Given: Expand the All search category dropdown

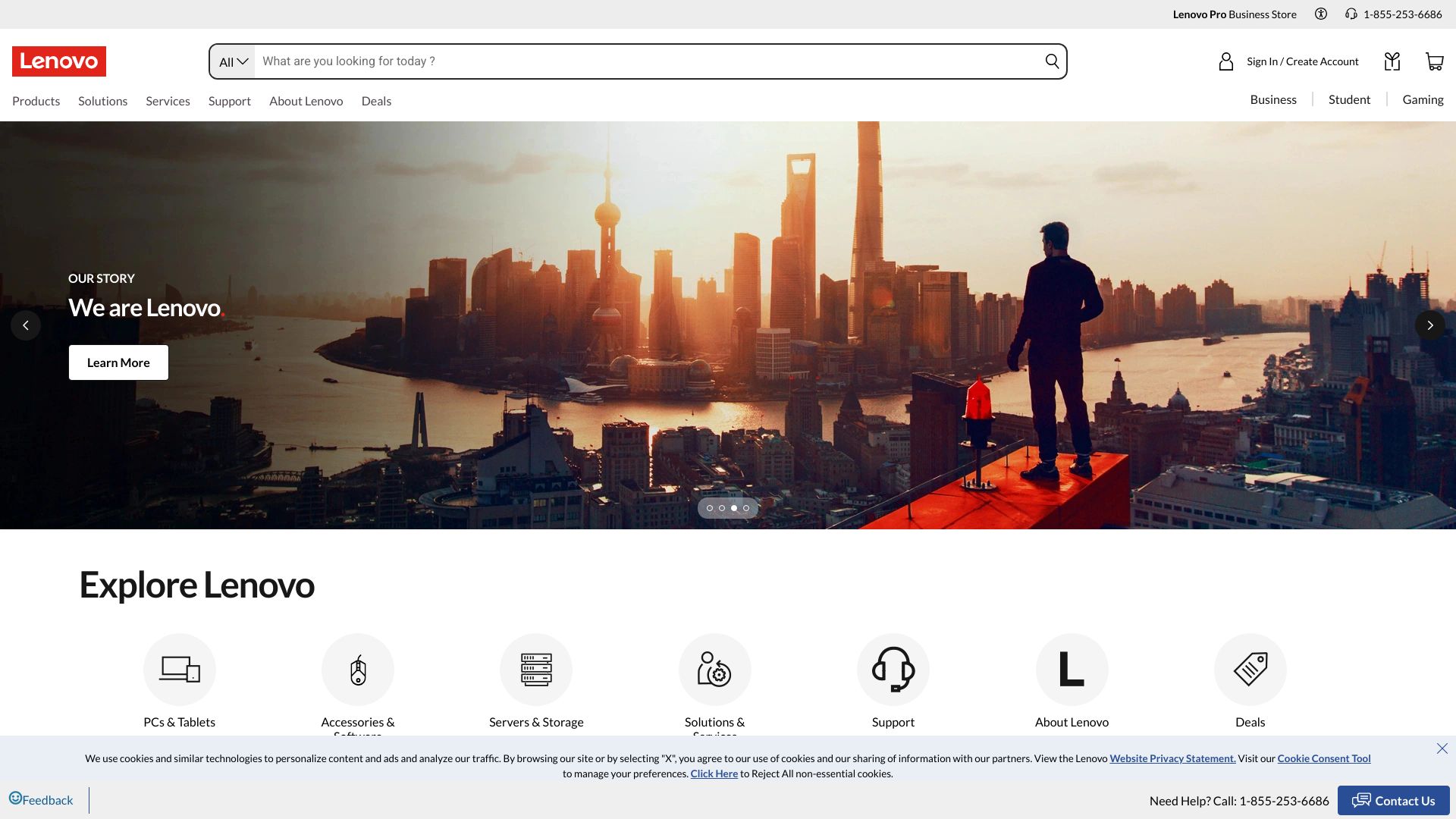Looking at the screenshot, I should click(233, 61).
